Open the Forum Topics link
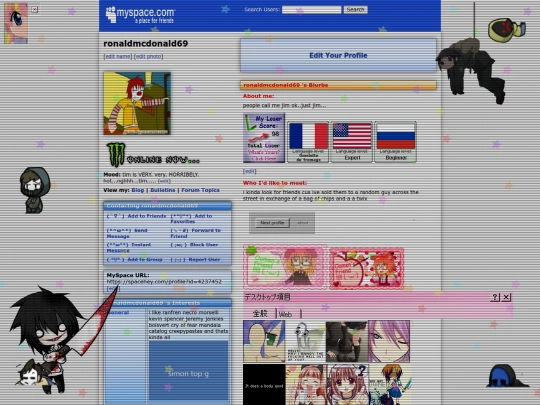 click(200, 190)
